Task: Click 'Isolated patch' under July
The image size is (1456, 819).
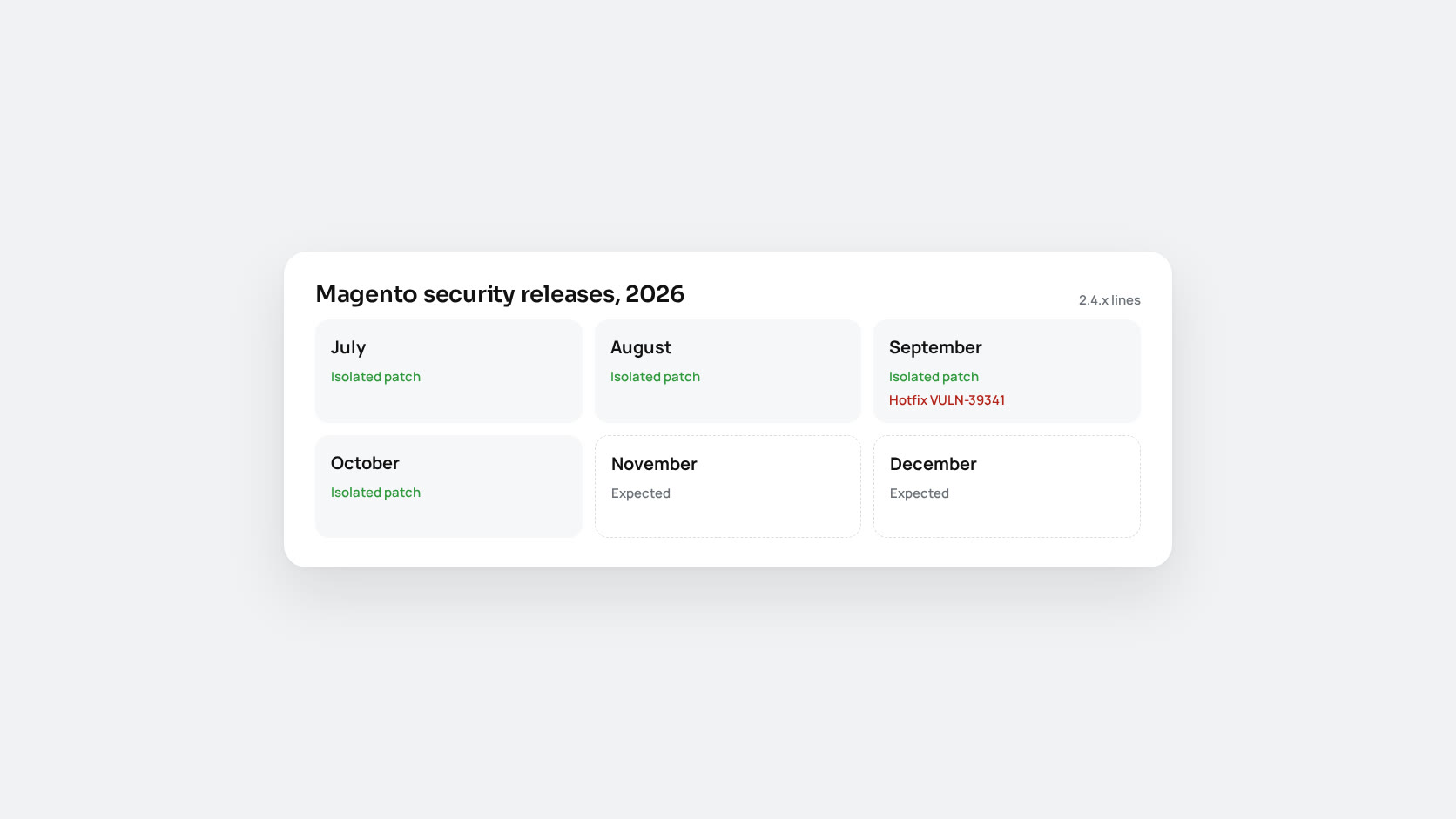Action: (375, 377)
